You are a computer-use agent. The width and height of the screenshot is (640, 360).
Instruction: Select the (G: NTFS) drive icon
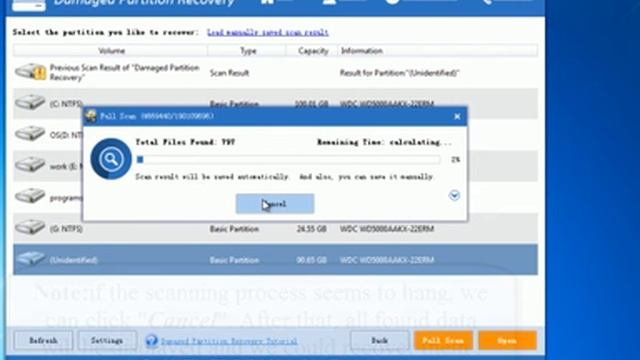coord(30,227)
